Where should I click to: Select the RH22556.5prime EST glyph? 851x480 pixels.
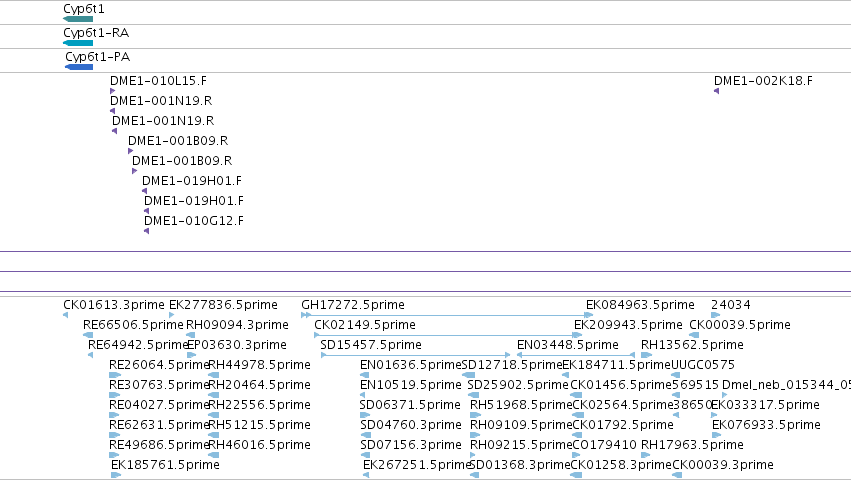[213, 415]
